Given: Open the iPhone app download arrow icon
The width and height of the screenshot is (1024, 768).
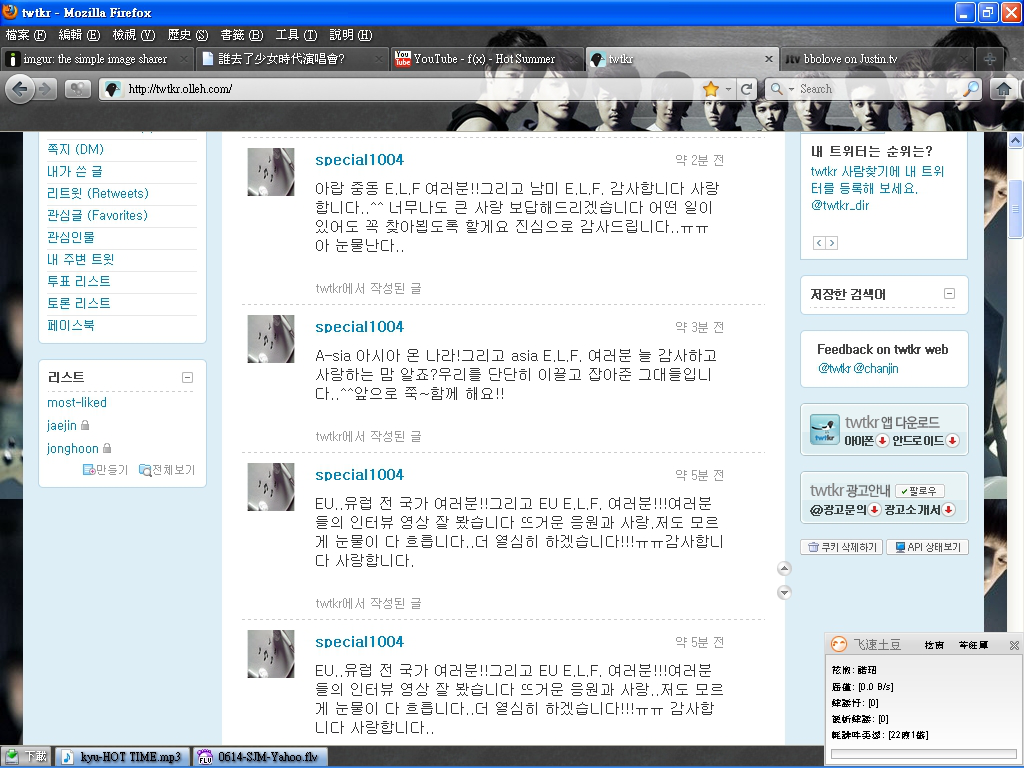Looking at the screenshot, I should [882, 440].
